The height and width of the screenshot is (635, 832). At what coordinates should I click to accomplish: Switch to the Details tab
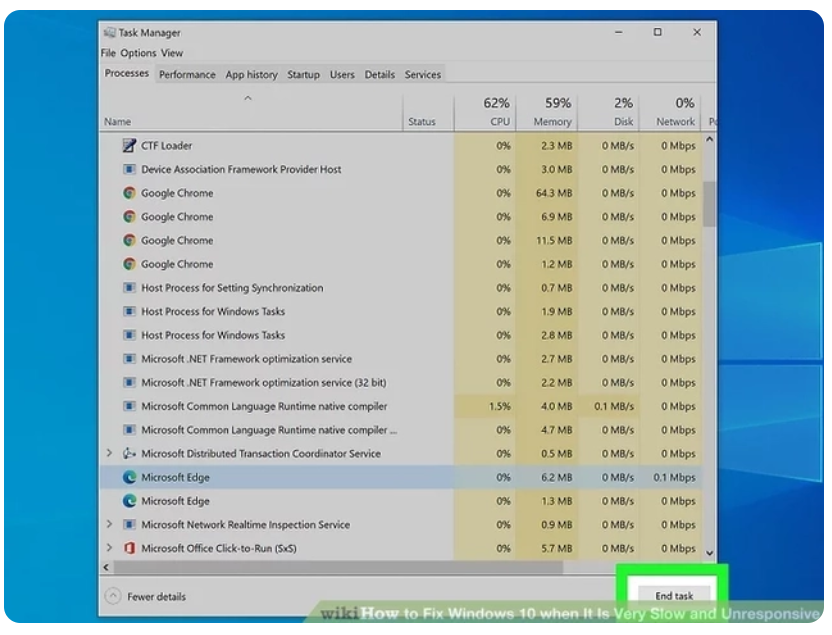[x=379, y=75]
